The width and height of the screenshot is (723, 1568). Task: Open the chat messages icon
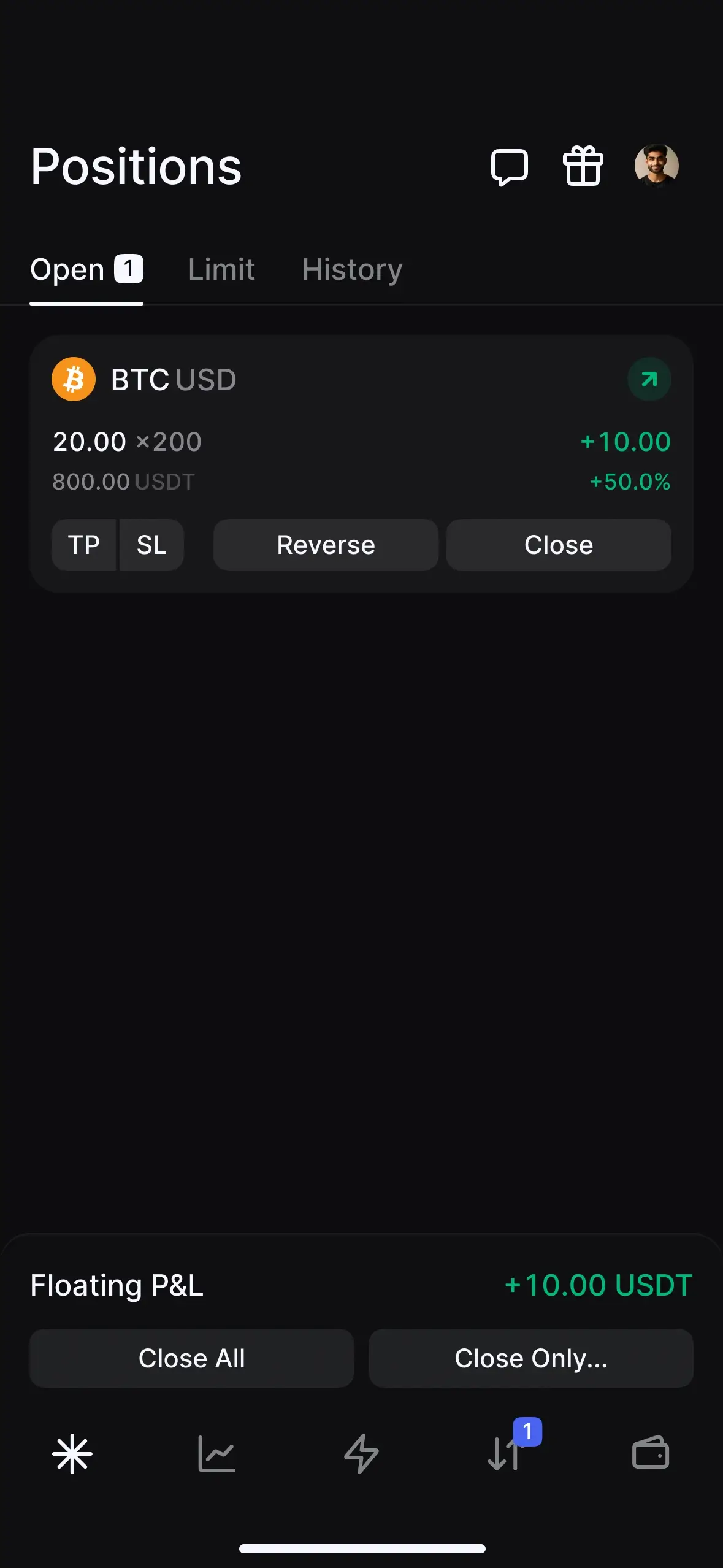coord(509,167)
